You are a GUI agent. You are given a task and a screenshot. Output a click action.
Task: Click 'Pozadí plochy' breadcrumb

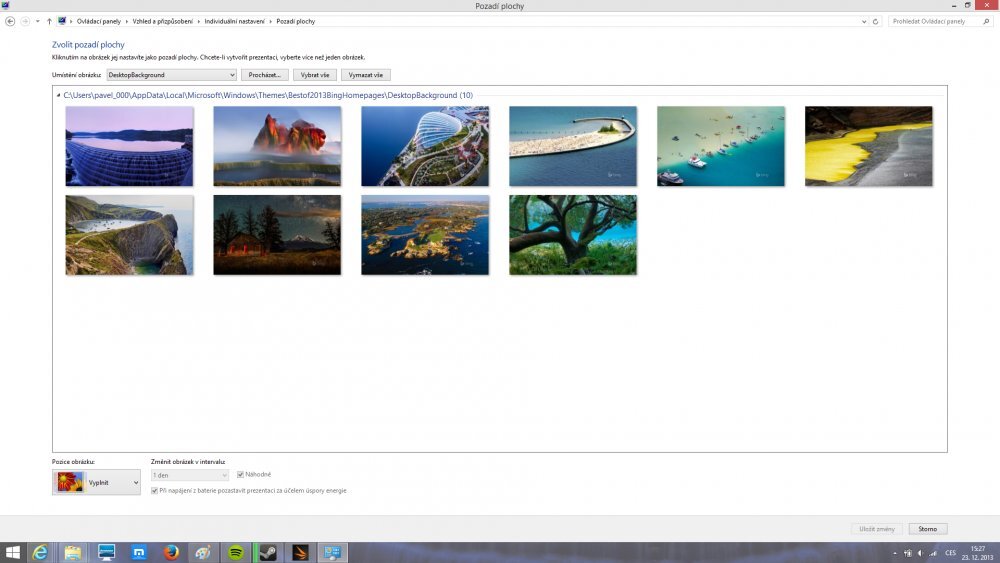tap(295, 21)
